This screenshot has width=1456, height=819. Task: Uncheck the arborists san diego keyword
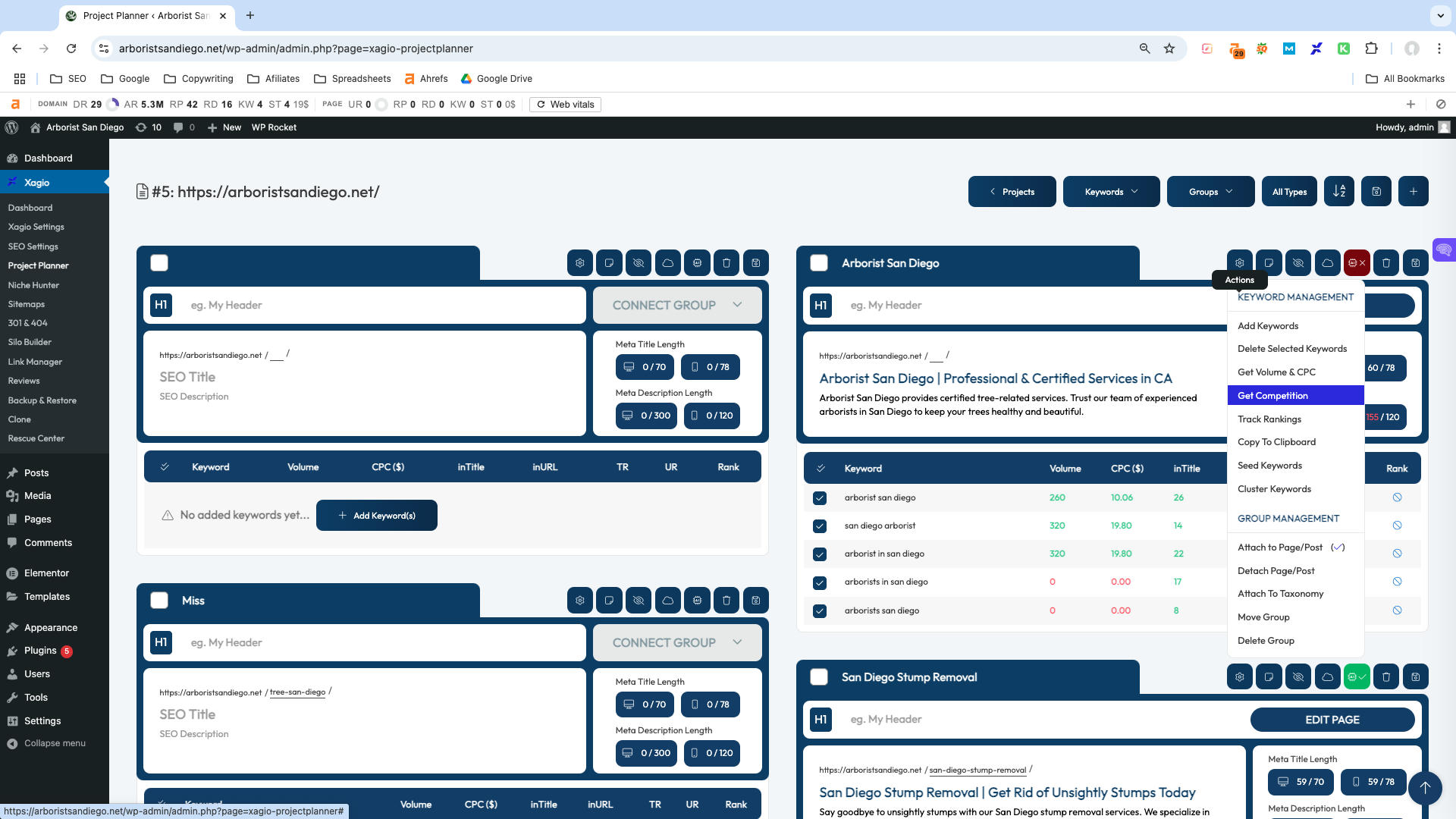point(820,611)
